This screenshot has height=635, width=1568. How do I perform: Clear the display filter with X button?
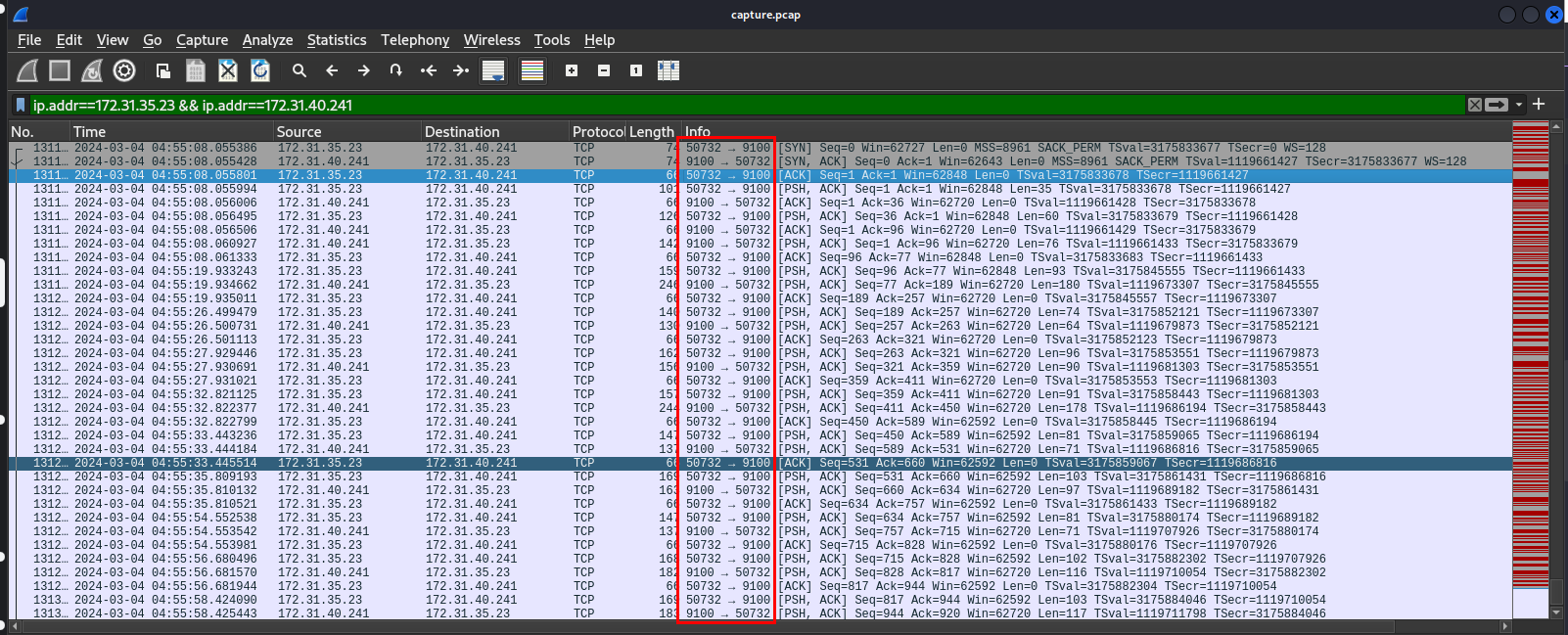(1474, 105)
